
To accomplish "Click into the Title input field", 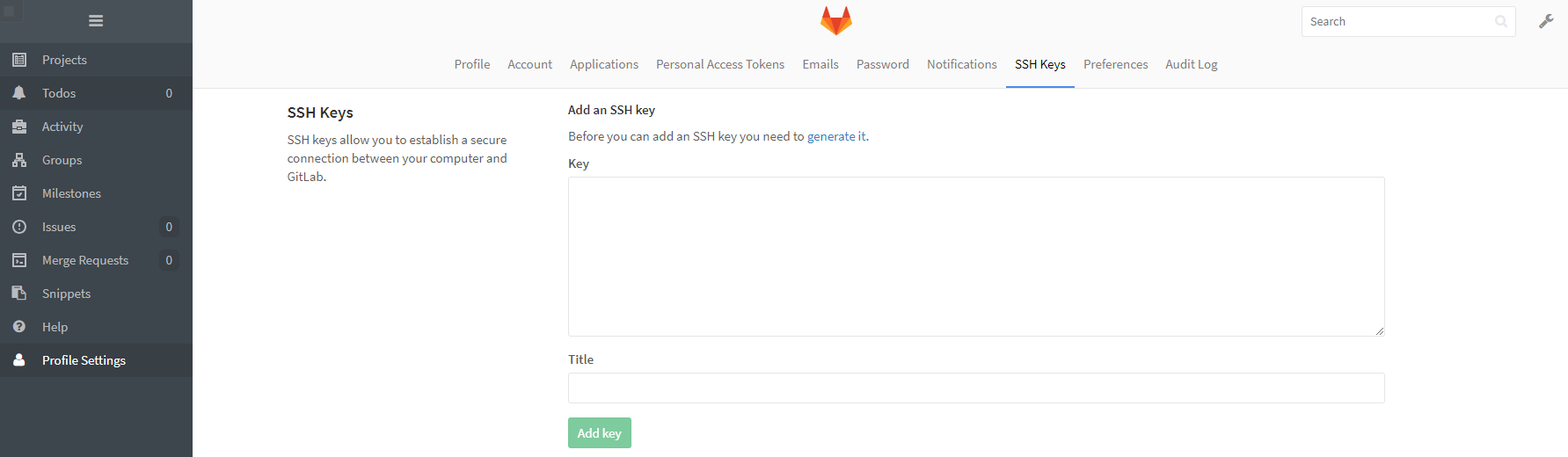I will [976, 388].
